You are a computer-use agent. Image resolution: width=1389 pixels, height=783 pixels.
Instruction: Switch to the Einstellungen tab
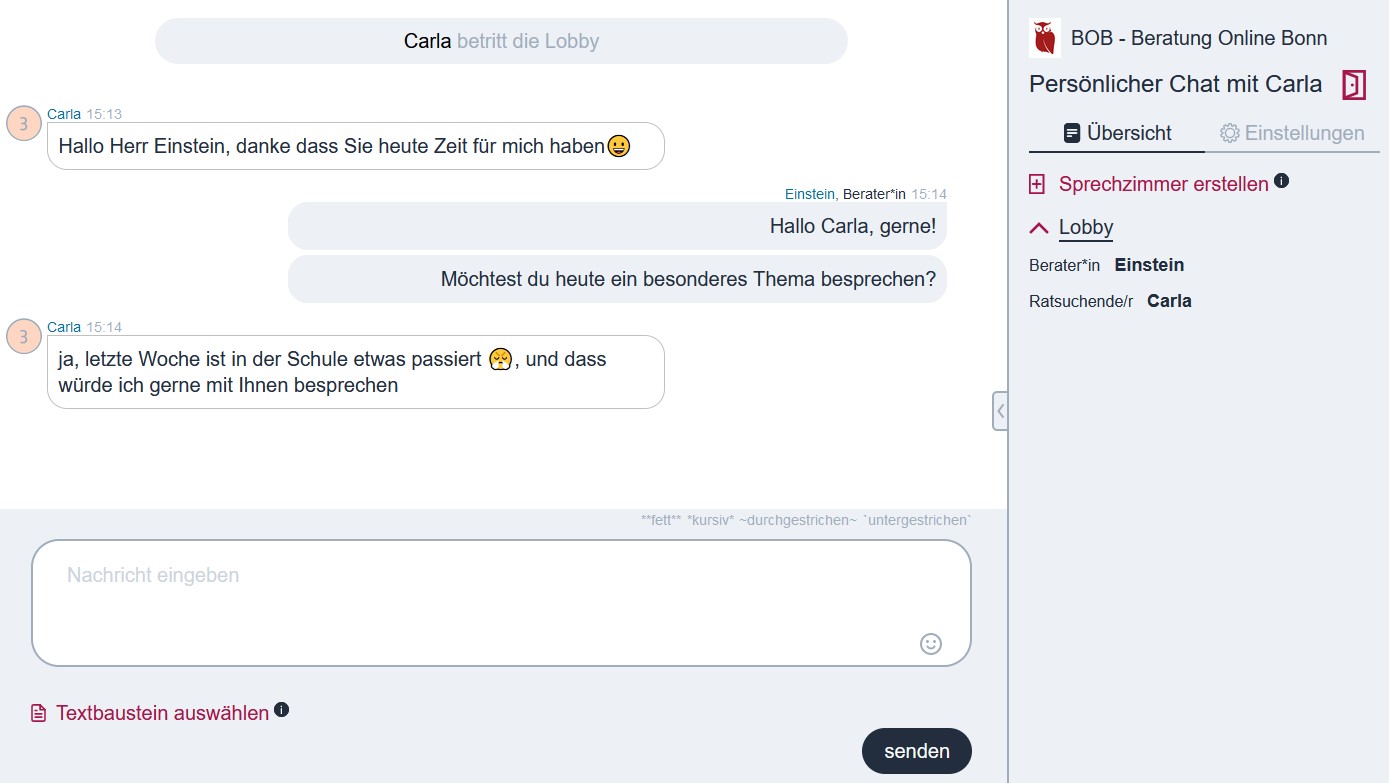coord(1292,133)
